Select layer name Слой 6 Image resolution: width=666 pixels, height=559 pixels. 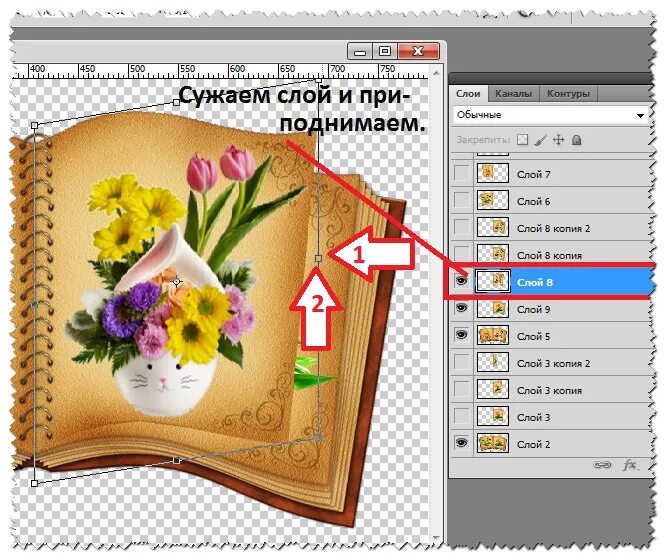coord(533,201)
